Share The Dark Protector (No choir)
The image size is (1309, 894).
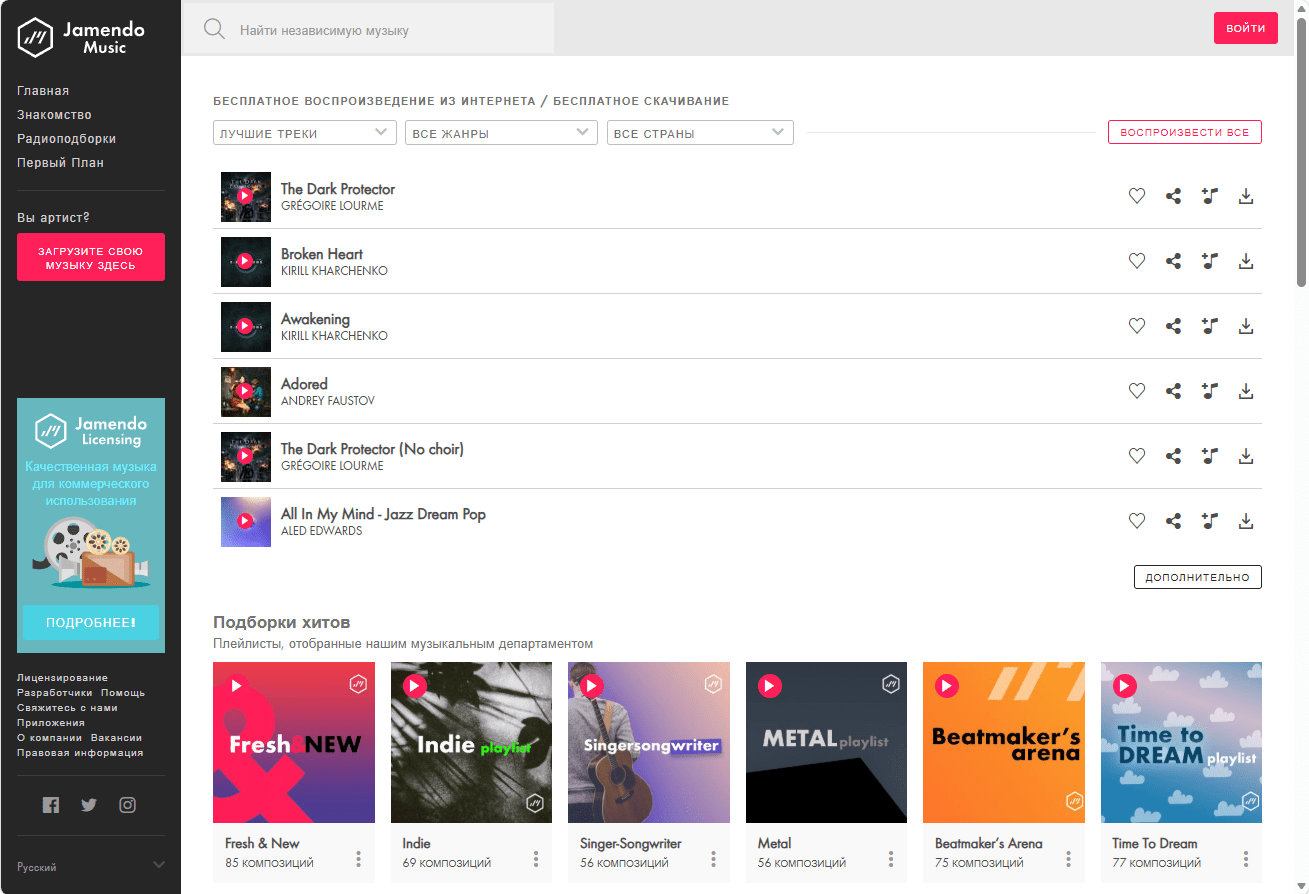point(1173,456)
